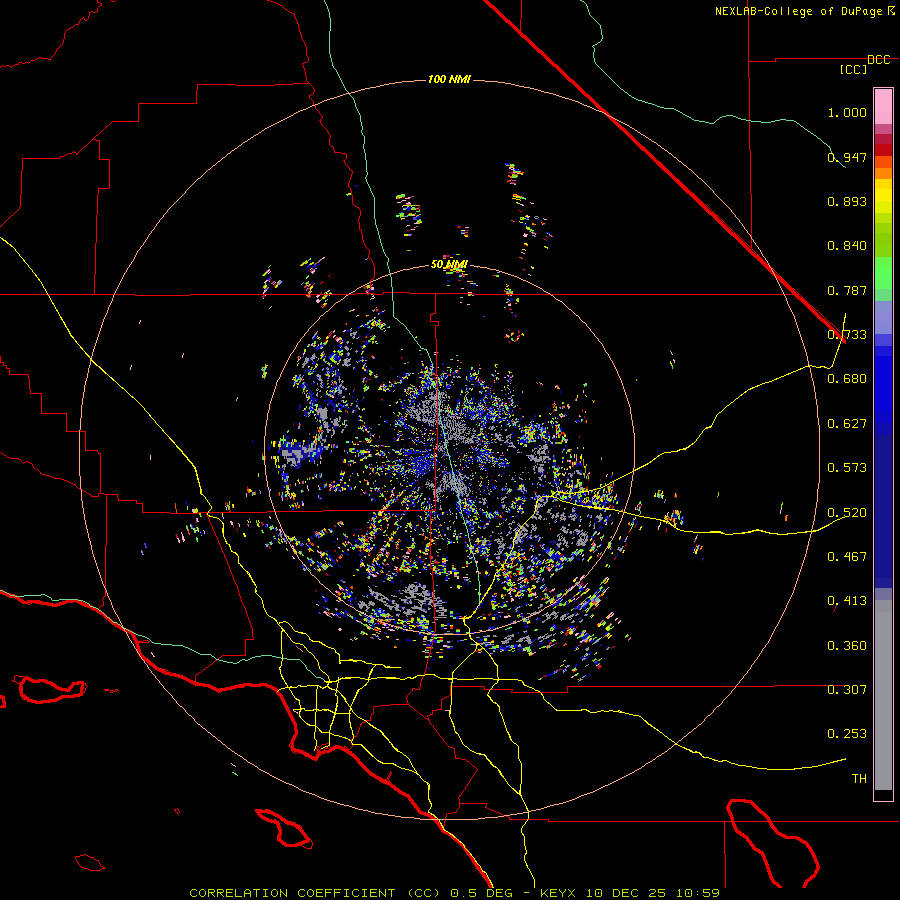Click the 0.253 legend value label

(846, 733)
